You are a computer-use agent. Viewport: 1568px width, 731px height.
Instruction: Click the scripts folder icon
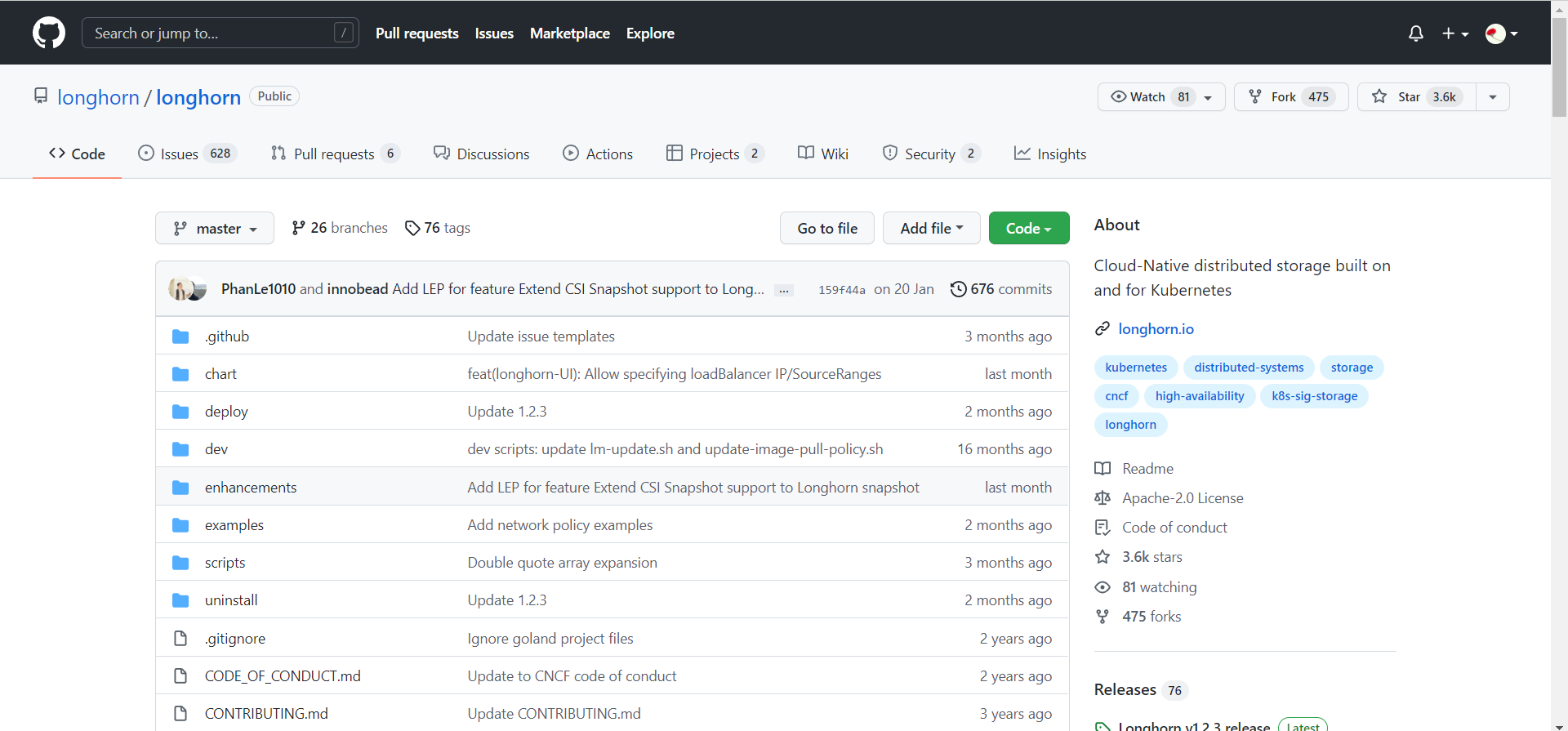[x=180, y=563]
